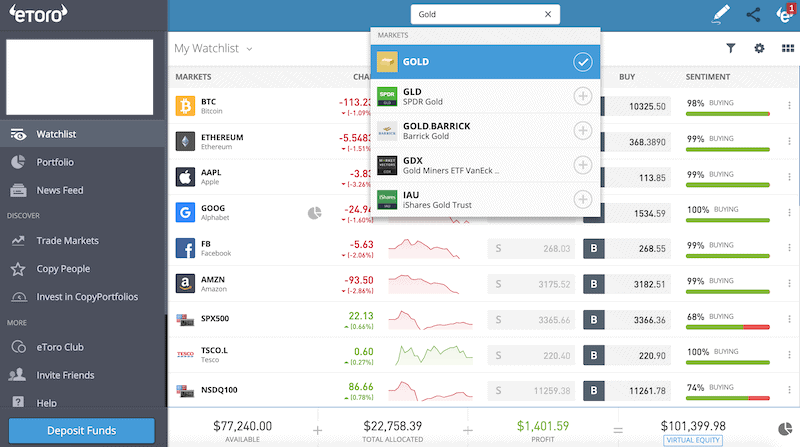
Task: Click the SPX500 Buy button
Action: pyautogui.click(x=627, y=320)
